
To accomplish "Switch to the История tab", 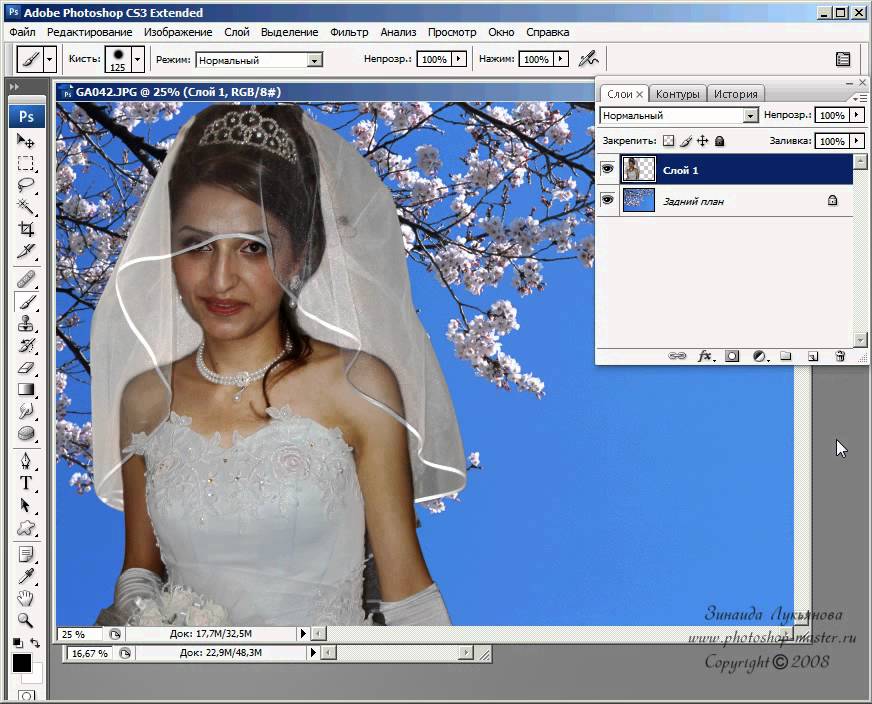I will click(x=735, y=94).
